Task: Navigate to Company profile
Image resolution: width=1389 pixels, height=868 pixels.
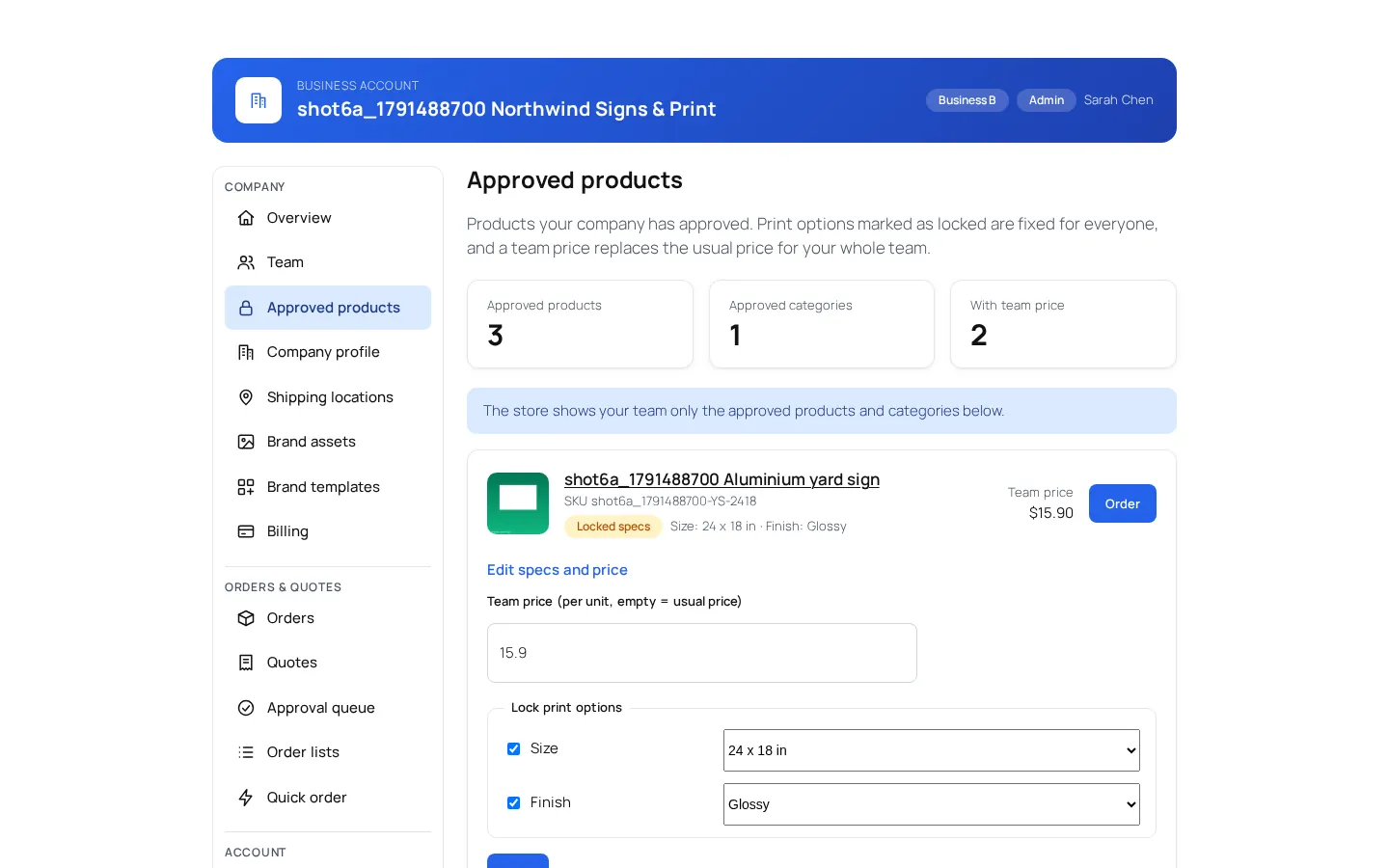Action: tap(328, 352)
